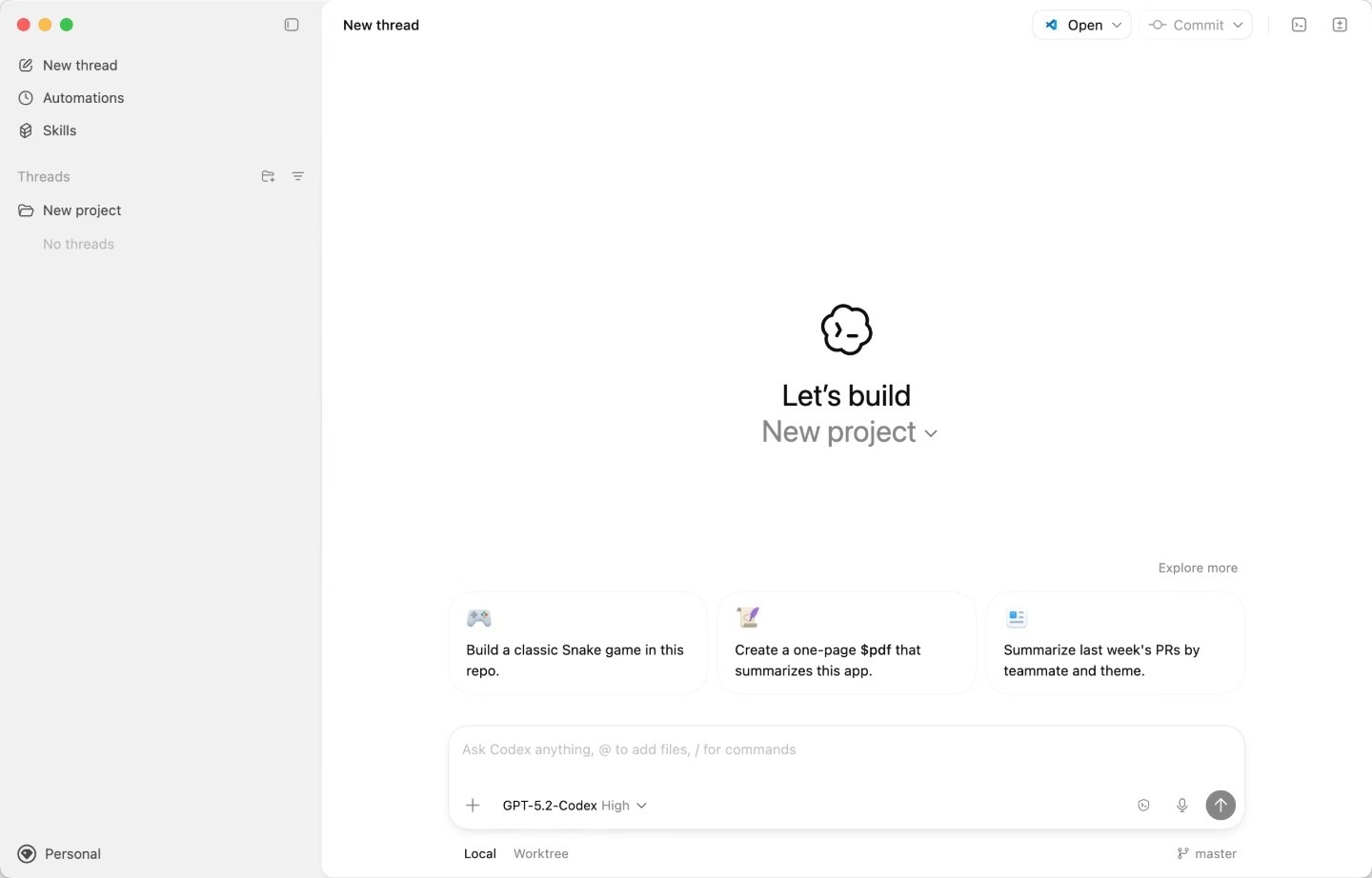Click the Codex logo above Let's build
Viewport: 1372px width, 878px height.
coord(847,329)
